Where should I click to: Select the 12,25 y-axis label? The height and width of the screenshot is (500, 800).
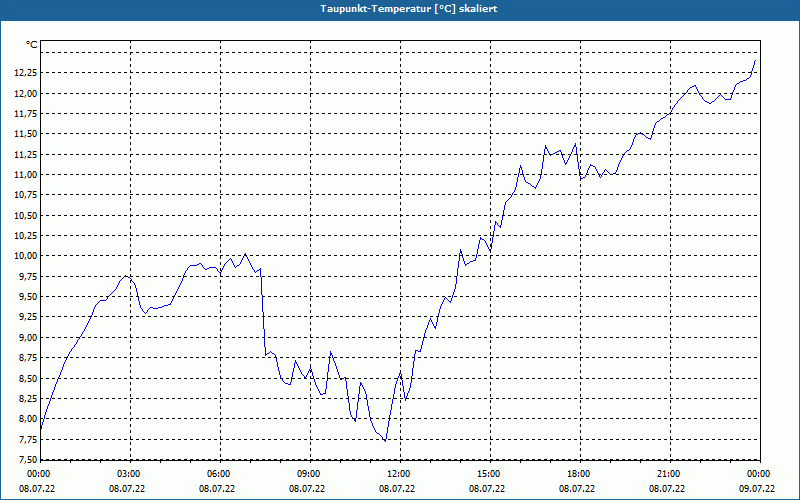pos(25,73)
